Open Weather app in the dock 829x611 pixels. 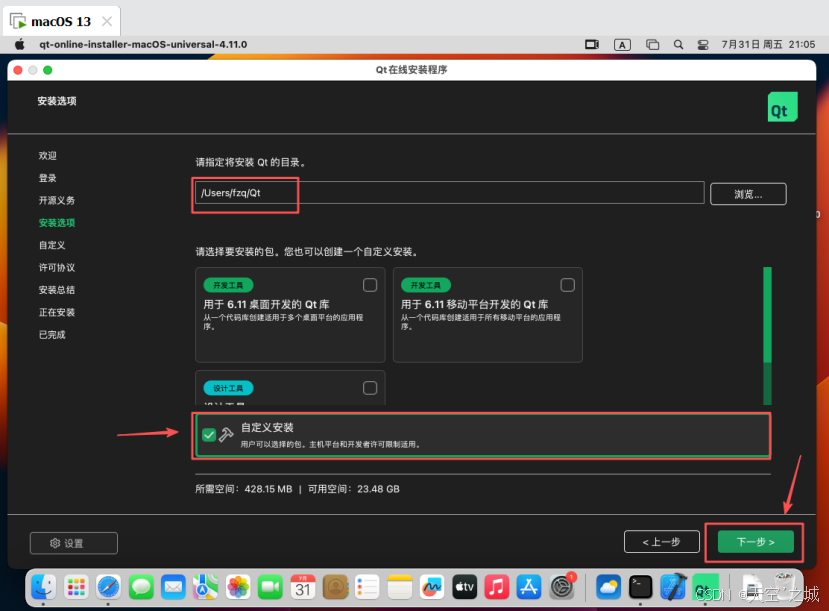[x=609, y=587]
